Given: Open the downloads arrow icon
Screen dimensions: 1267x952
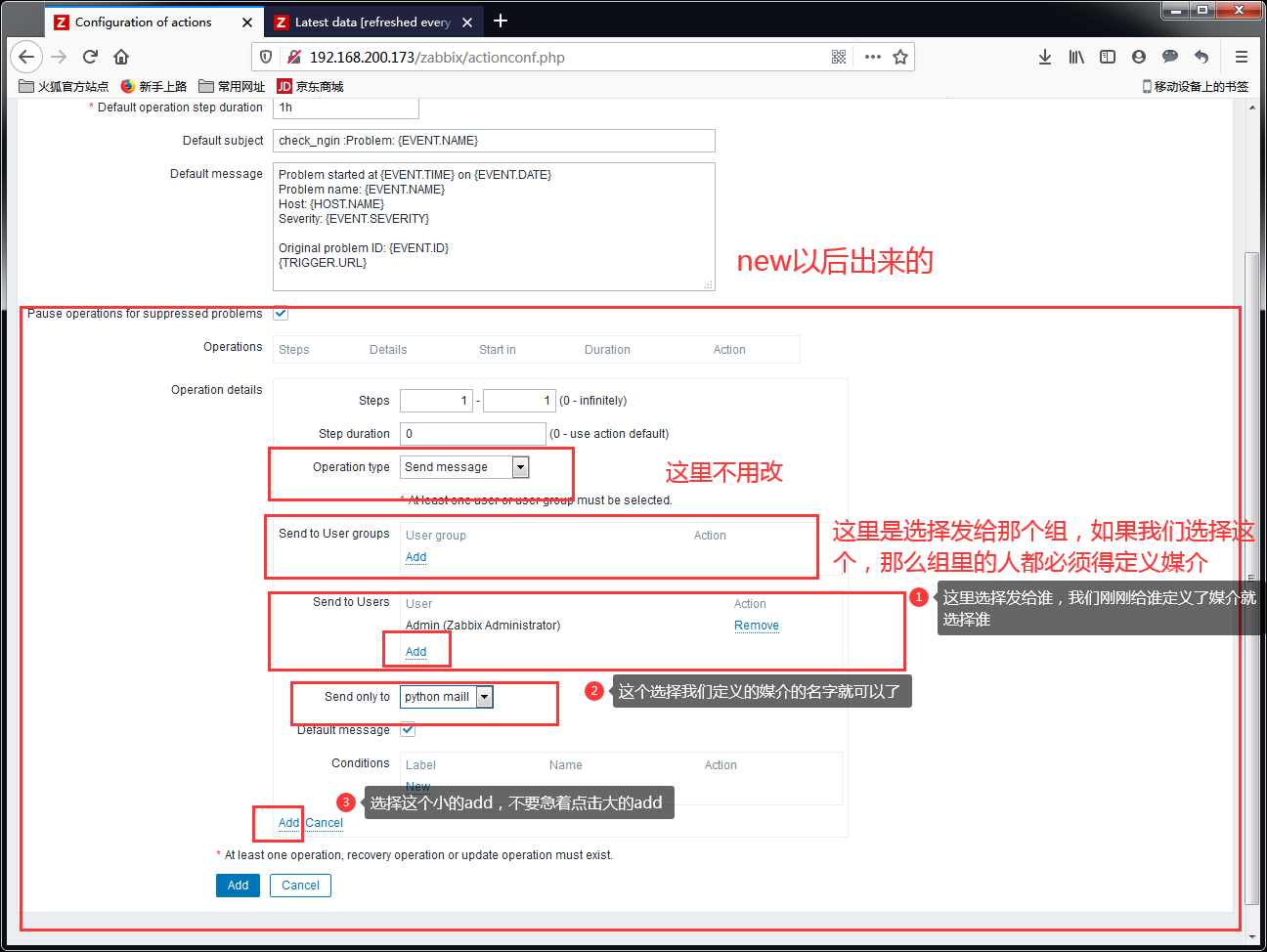Looking at the screenshot, I should tap(1045, 57).
